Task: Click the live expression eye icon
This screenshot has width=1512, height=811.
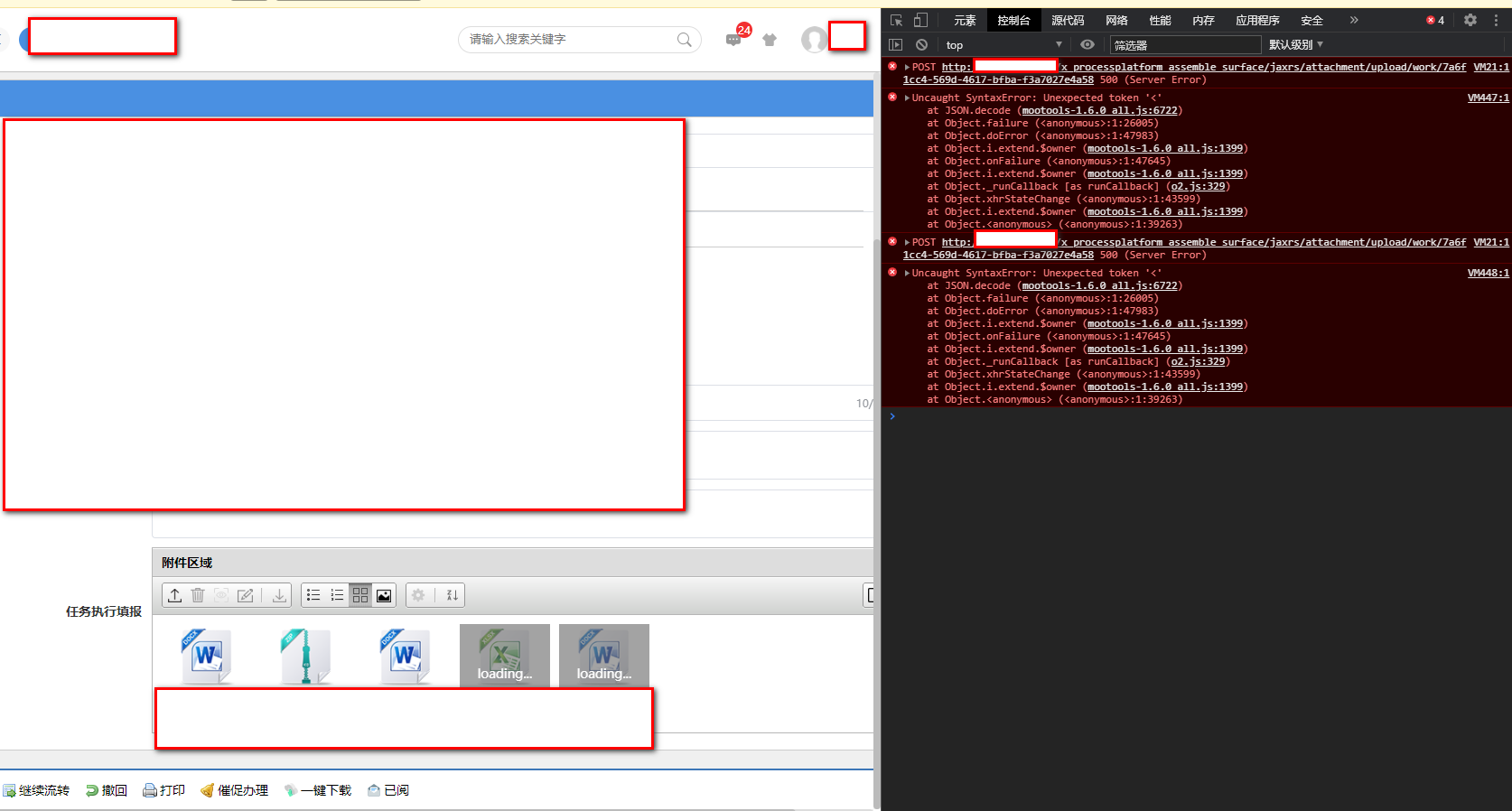Action: click(1087, 44)
